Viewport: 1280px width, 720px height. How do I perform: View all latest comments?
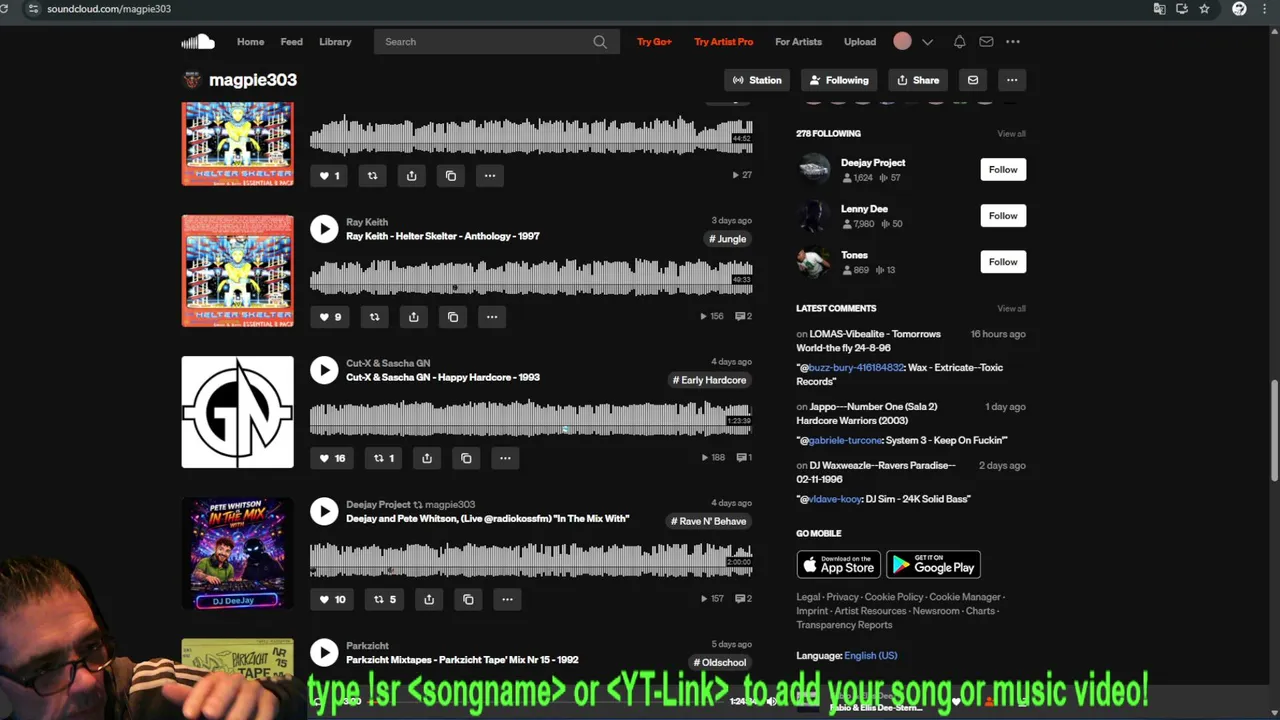1011,308
